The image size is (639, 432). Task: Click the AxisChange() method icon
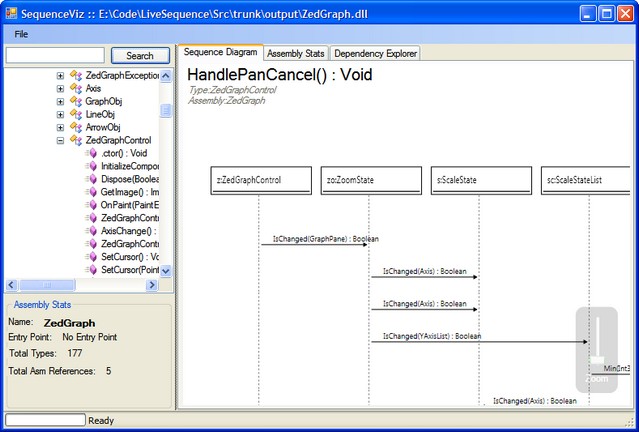point(91,231)
